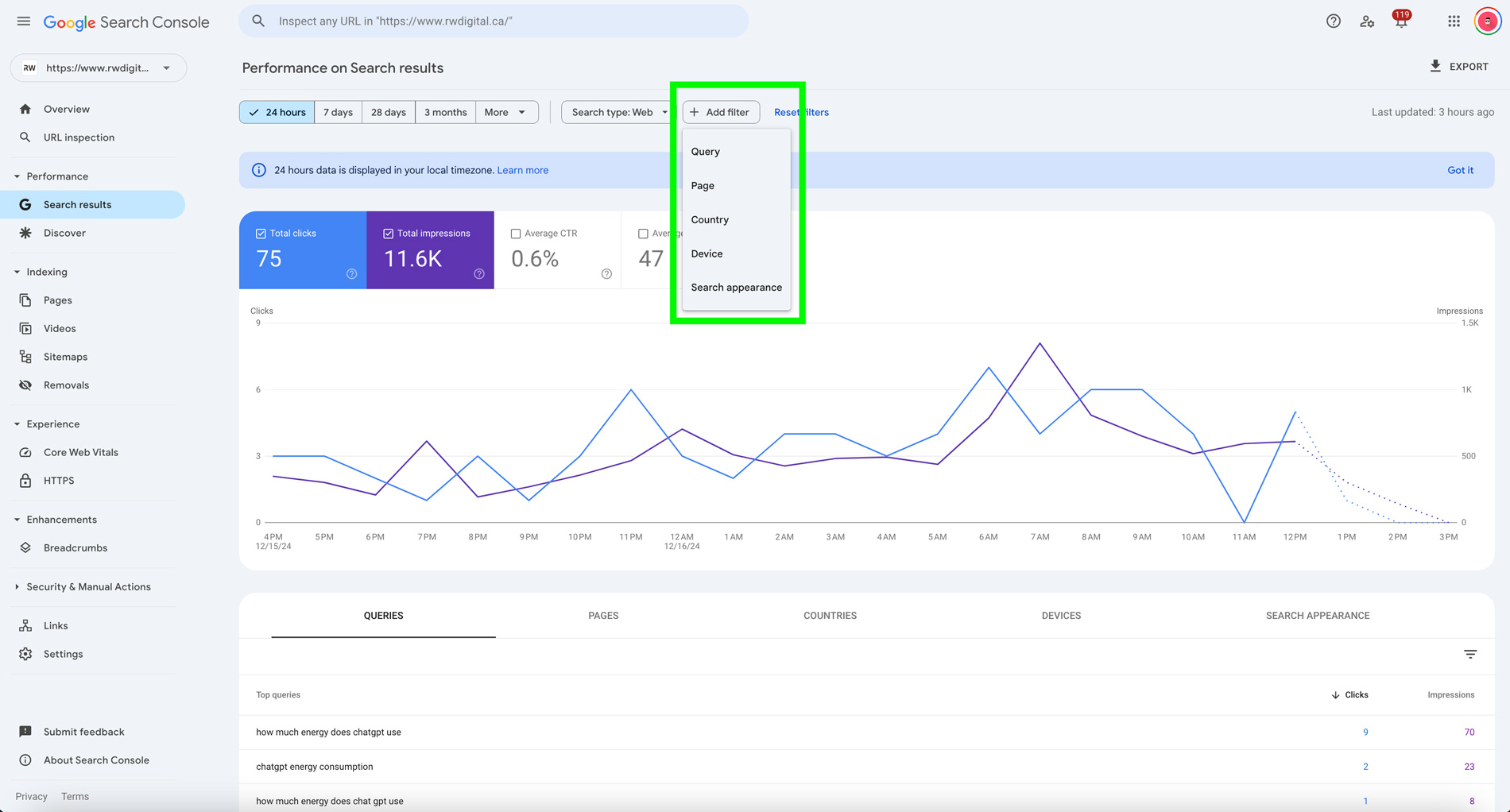Open the More date ranges dropdown

tap(506, 112)
